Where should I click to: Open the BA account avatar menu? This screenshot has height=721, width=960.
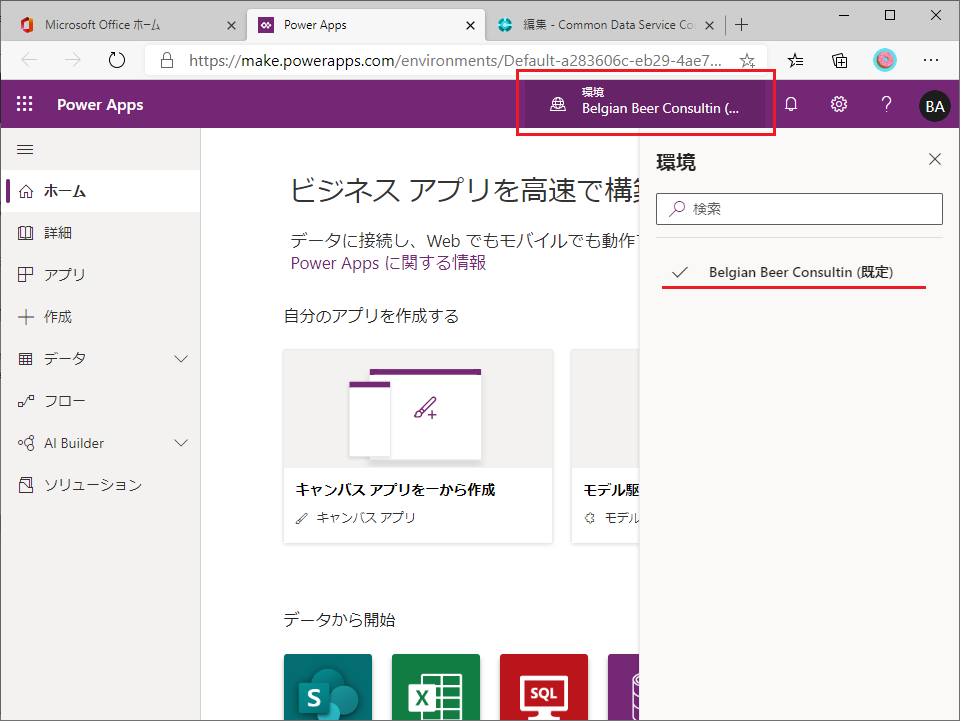coord(934,106)
